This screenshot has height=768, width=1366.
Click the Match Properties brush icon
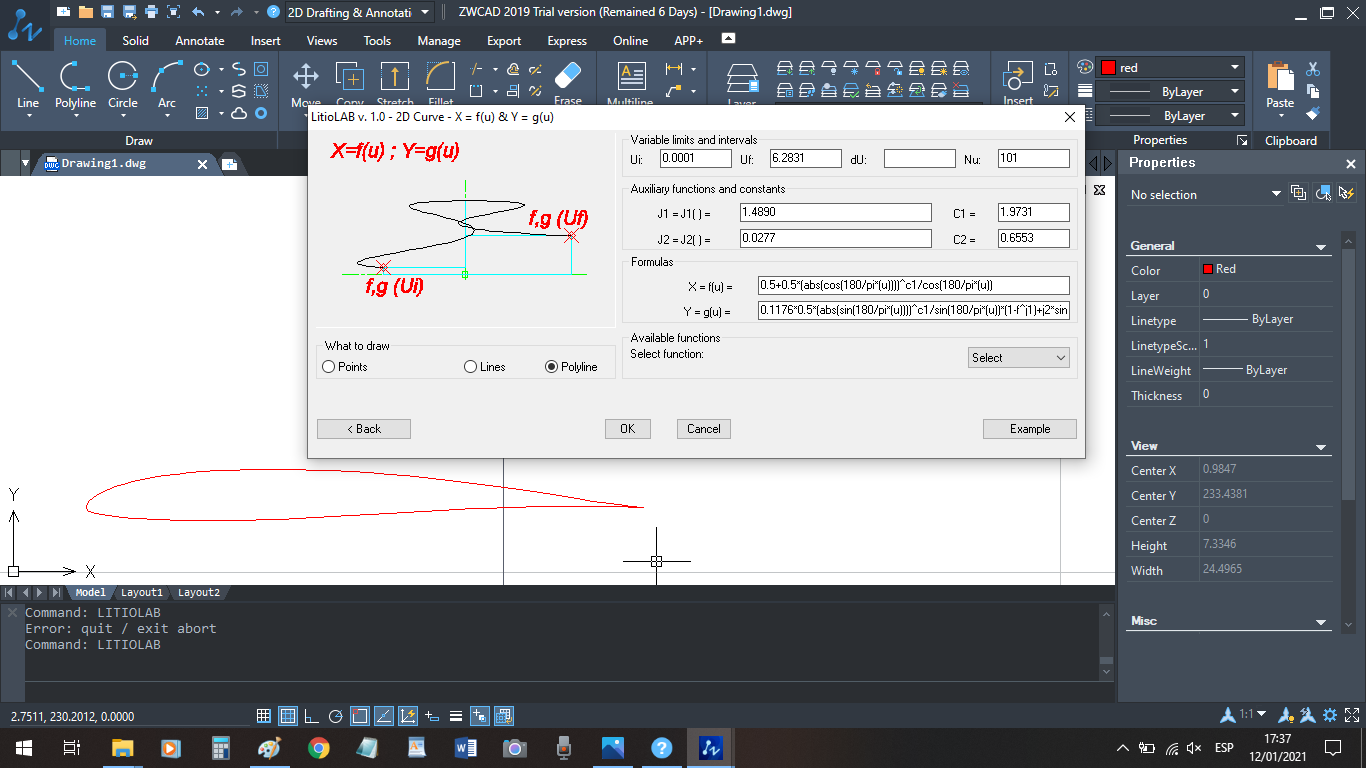(1313, 113)
